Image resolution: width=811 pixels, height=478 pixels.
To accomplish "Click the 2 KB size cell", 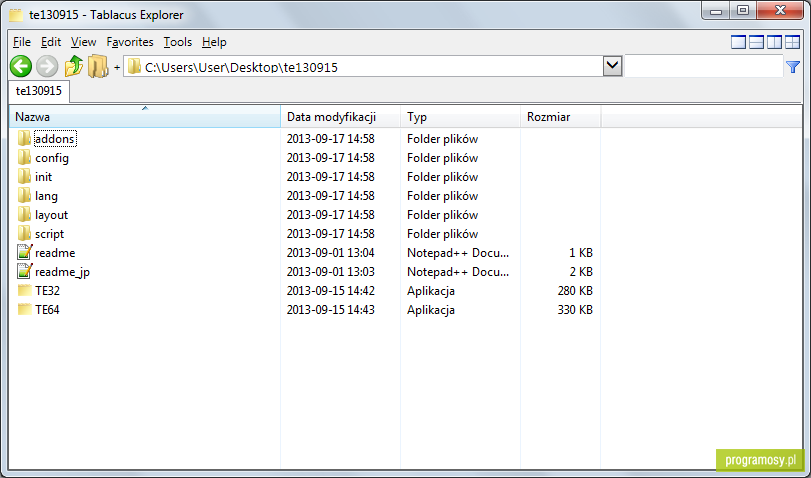I will (581, 272).
